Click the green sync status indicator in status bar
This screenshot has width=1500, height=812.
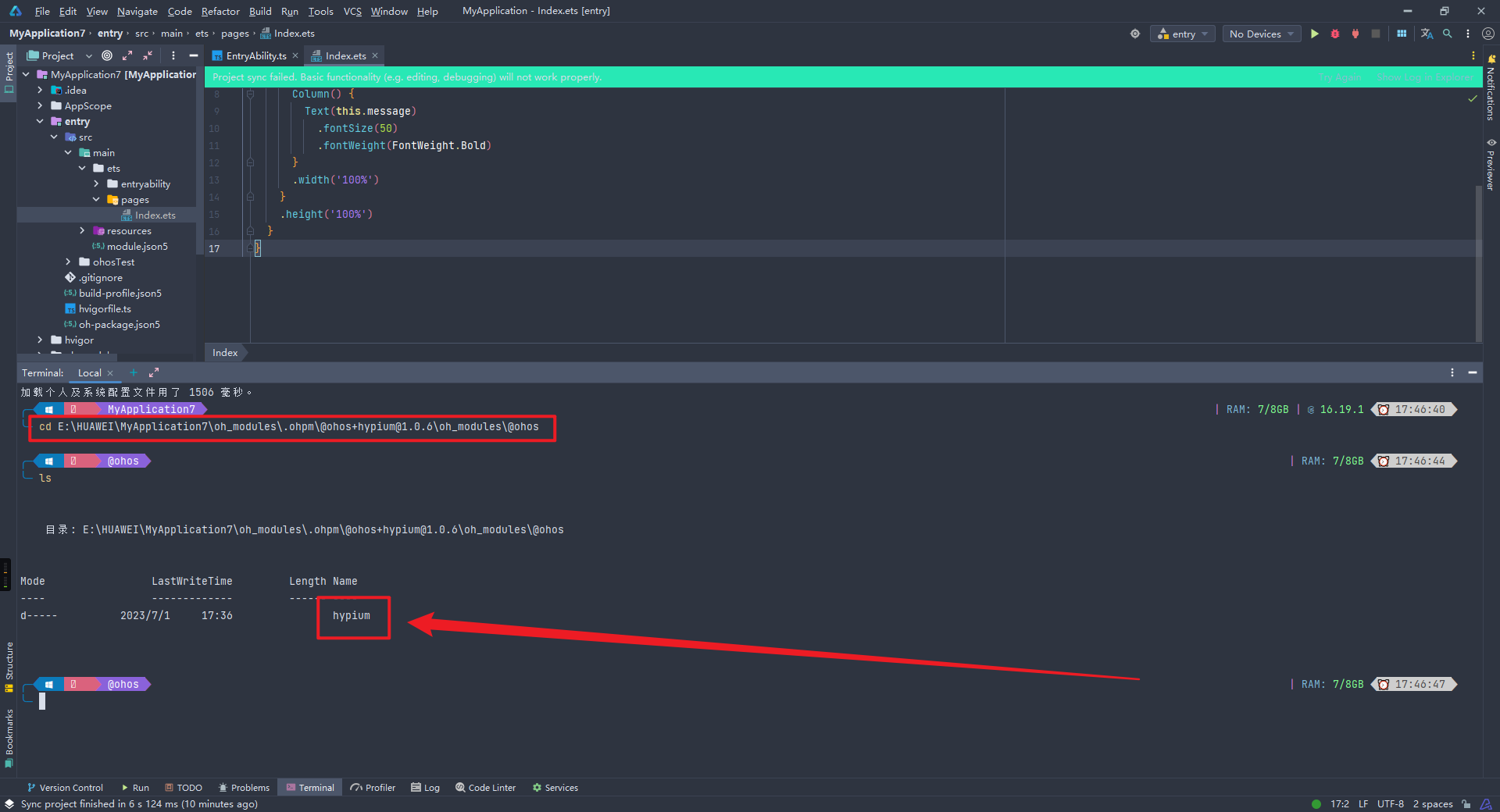tap(1316, 803)
